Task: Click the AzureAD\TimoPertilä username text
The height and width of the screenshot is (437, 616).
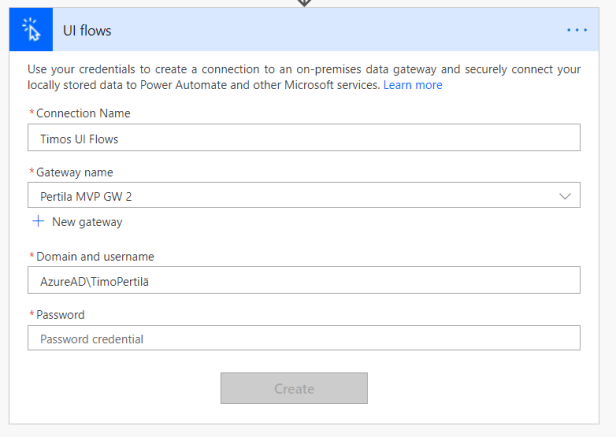Action: 100,282
